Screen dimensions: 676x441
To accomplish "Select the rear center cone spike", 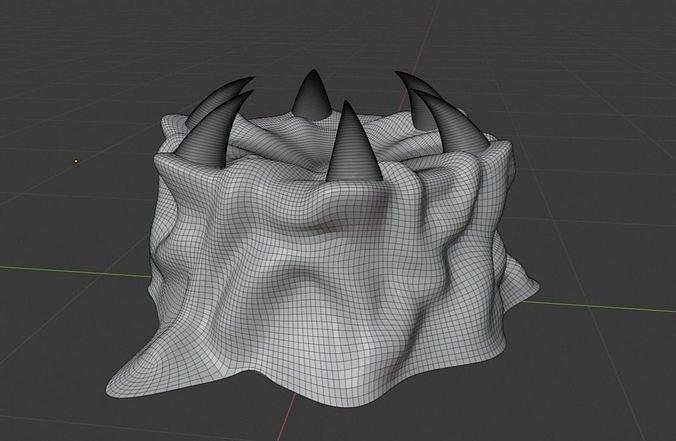I will coord(311,97).
